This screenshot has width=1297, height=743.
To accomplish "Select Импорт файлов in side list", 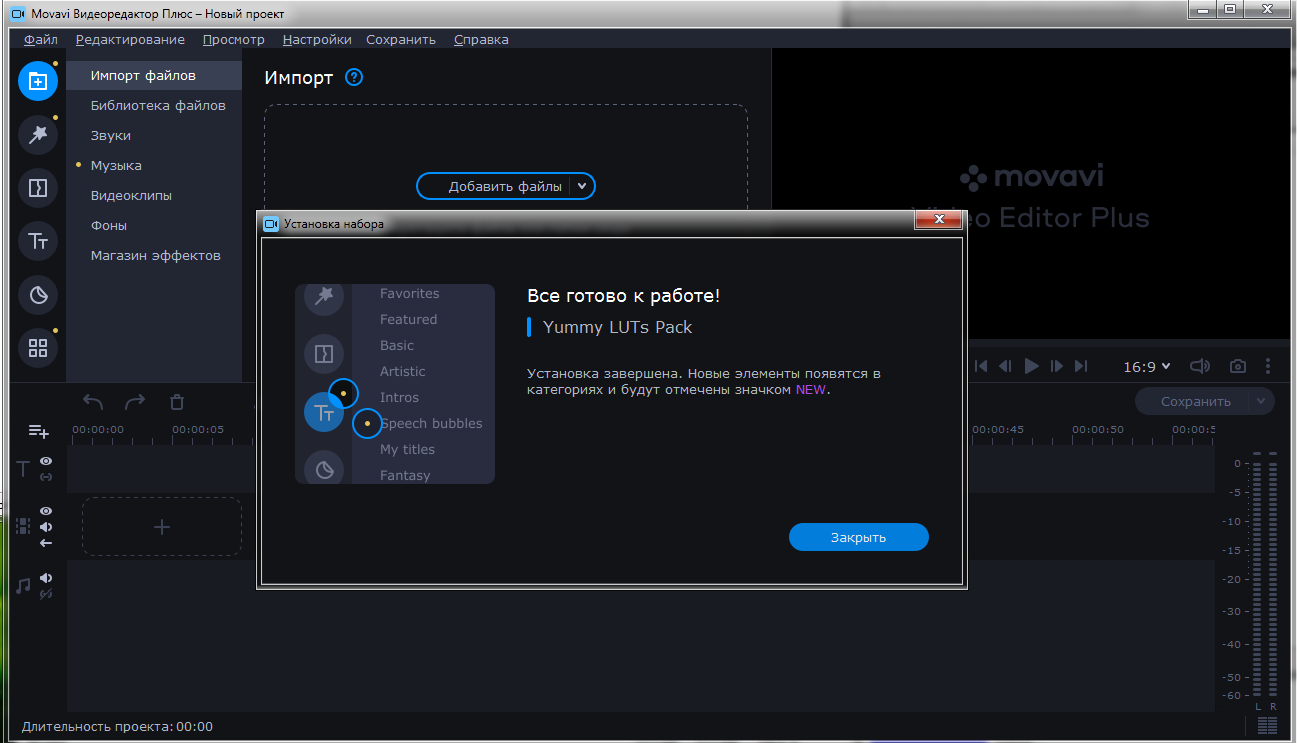I will (154, 75).
